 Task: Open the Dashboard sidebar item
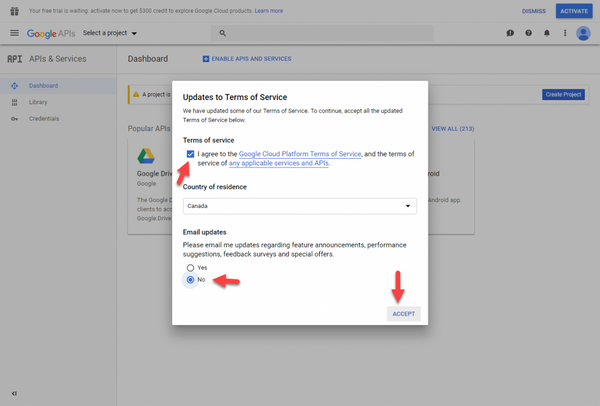pos(43,86)
